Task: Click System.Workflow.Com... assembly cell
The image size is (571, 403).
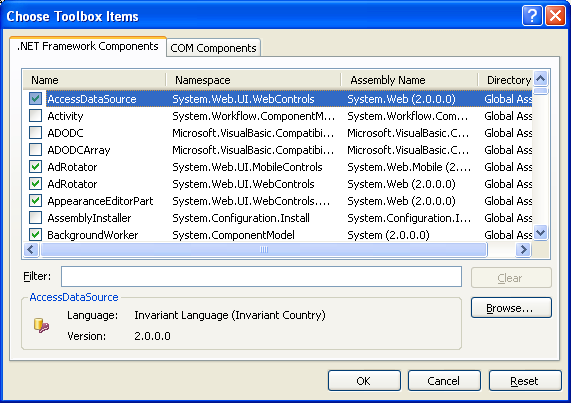Action: (407, 116)
